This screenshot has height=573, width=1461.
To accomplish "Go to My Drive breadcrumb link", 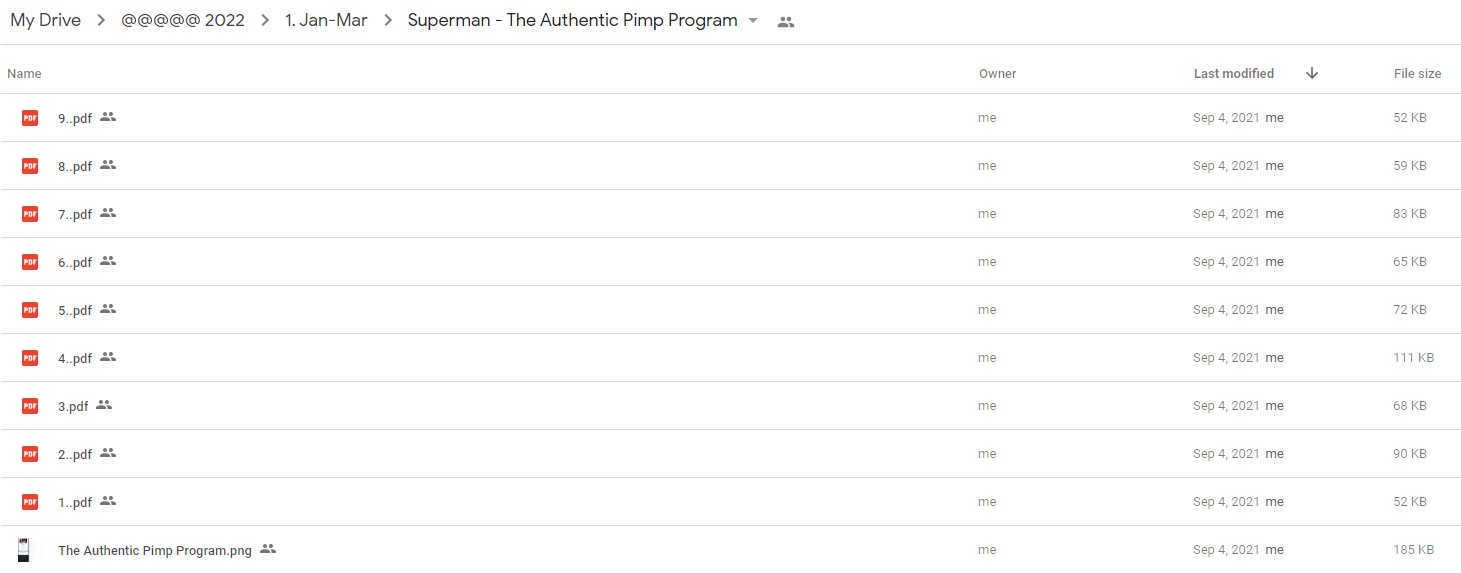I will tap(46, 21).
